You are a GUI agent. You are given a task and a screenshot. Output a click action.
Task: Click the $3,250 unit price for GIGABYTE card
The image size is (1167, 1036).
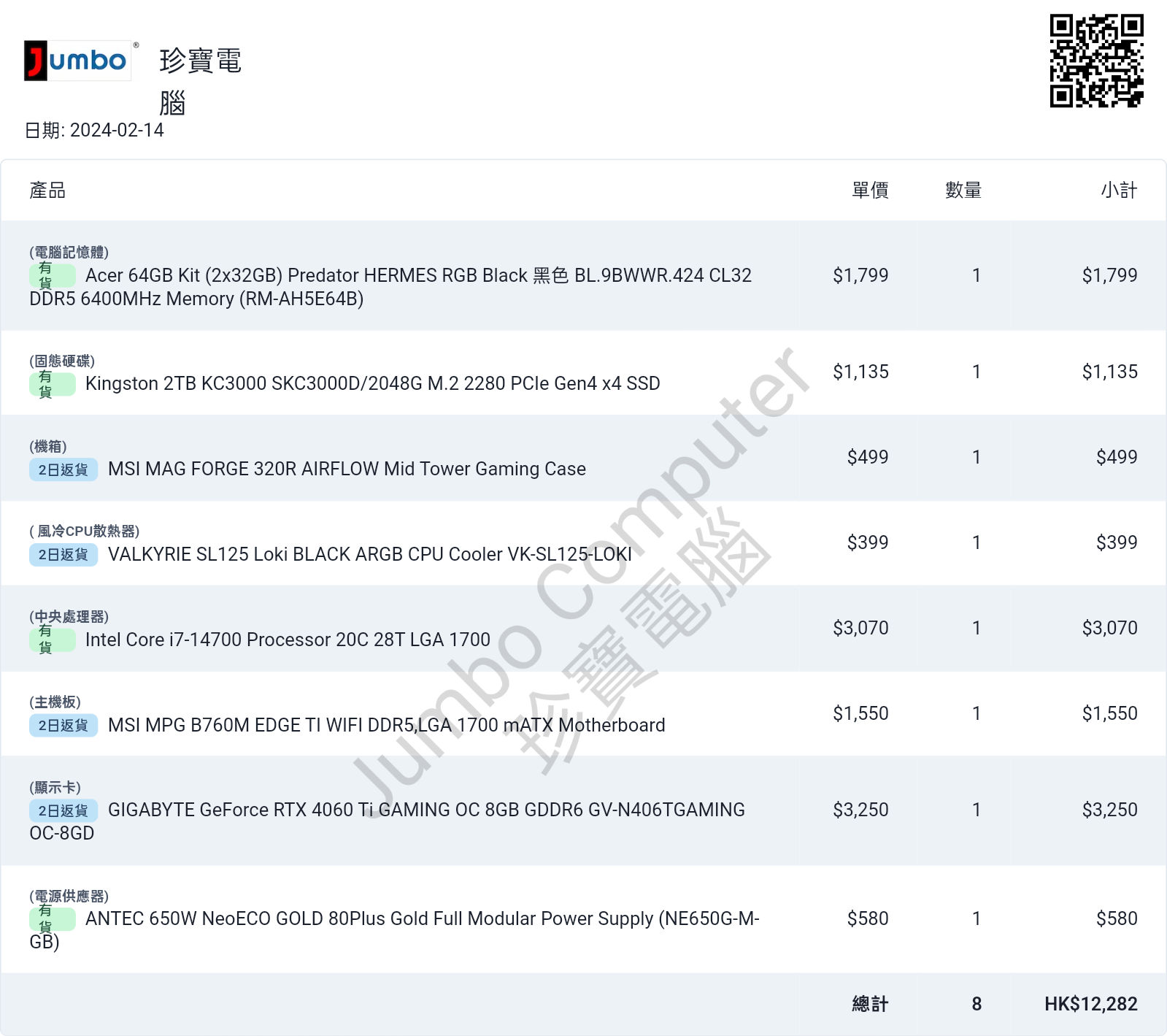coord(860,810)
